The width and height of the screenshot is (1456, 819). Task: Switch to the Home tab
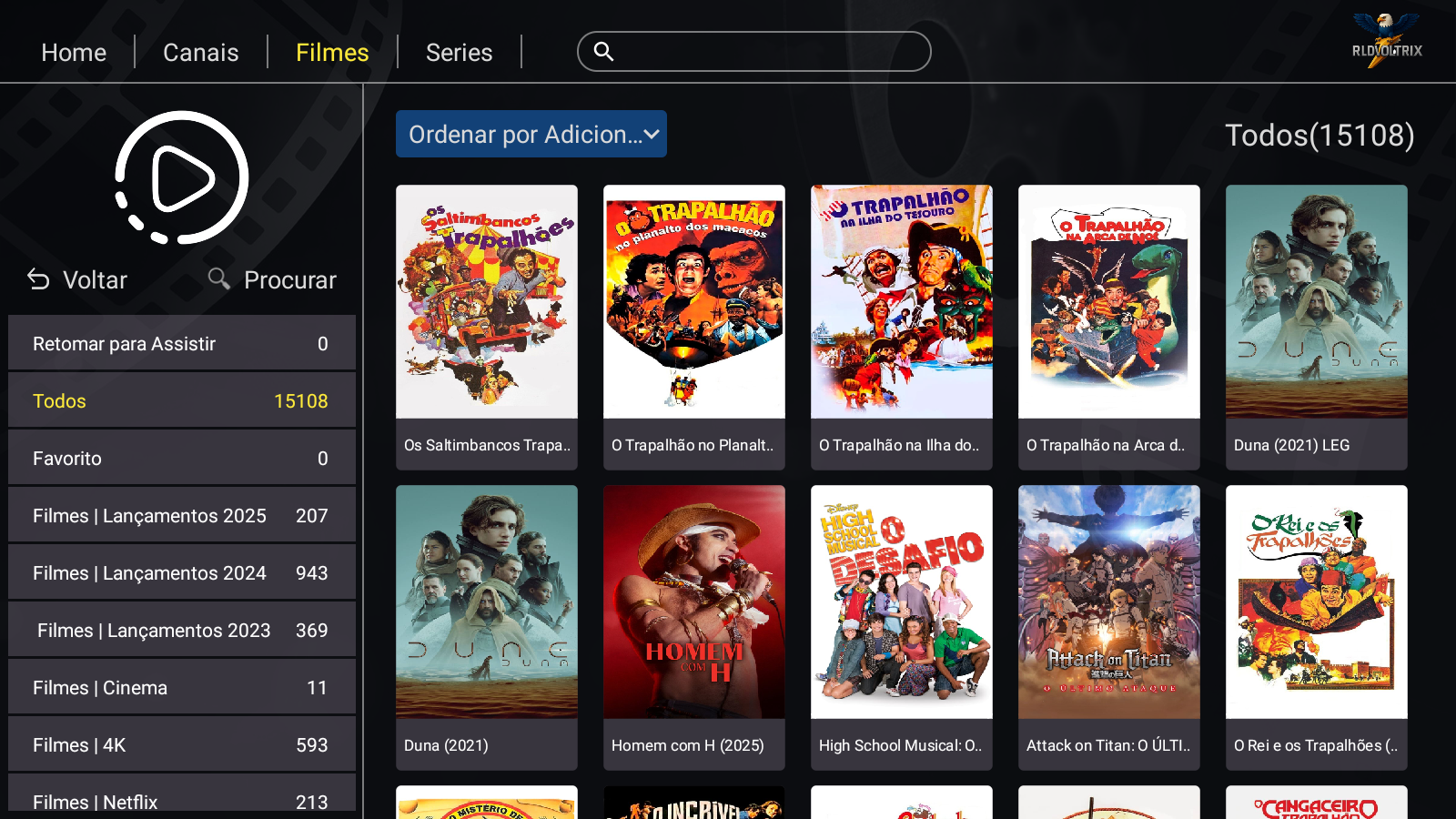coord(74,53)
